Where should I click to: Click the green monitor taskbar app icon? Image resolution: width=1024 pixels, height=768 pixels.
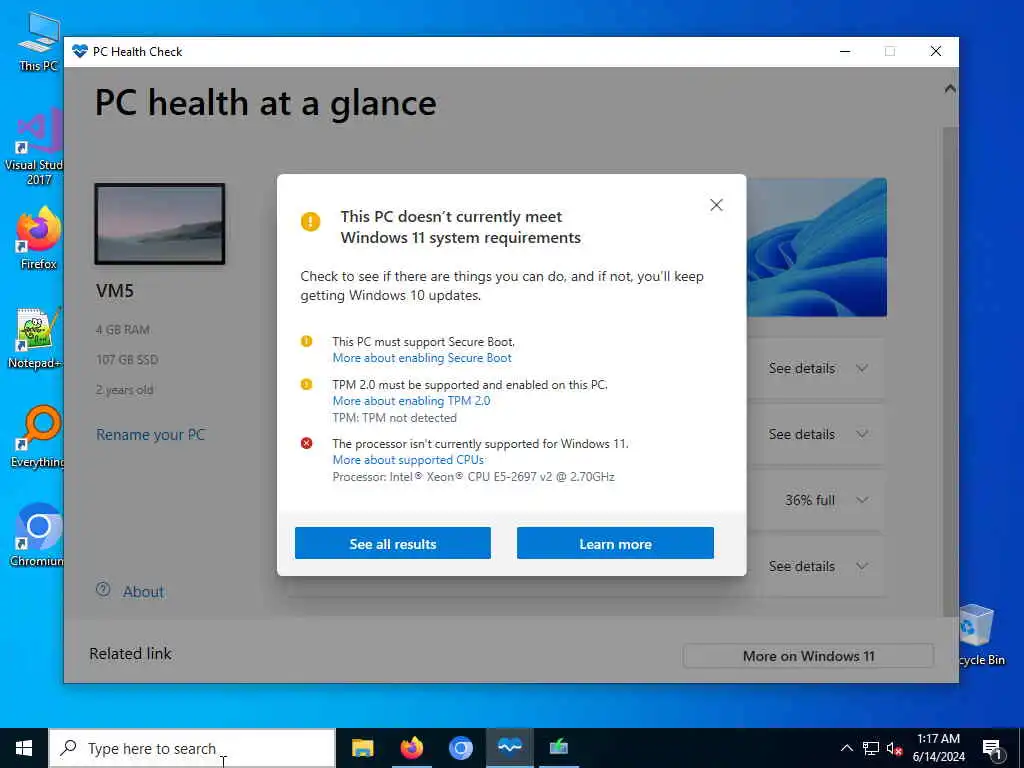[x=558, y=748]
